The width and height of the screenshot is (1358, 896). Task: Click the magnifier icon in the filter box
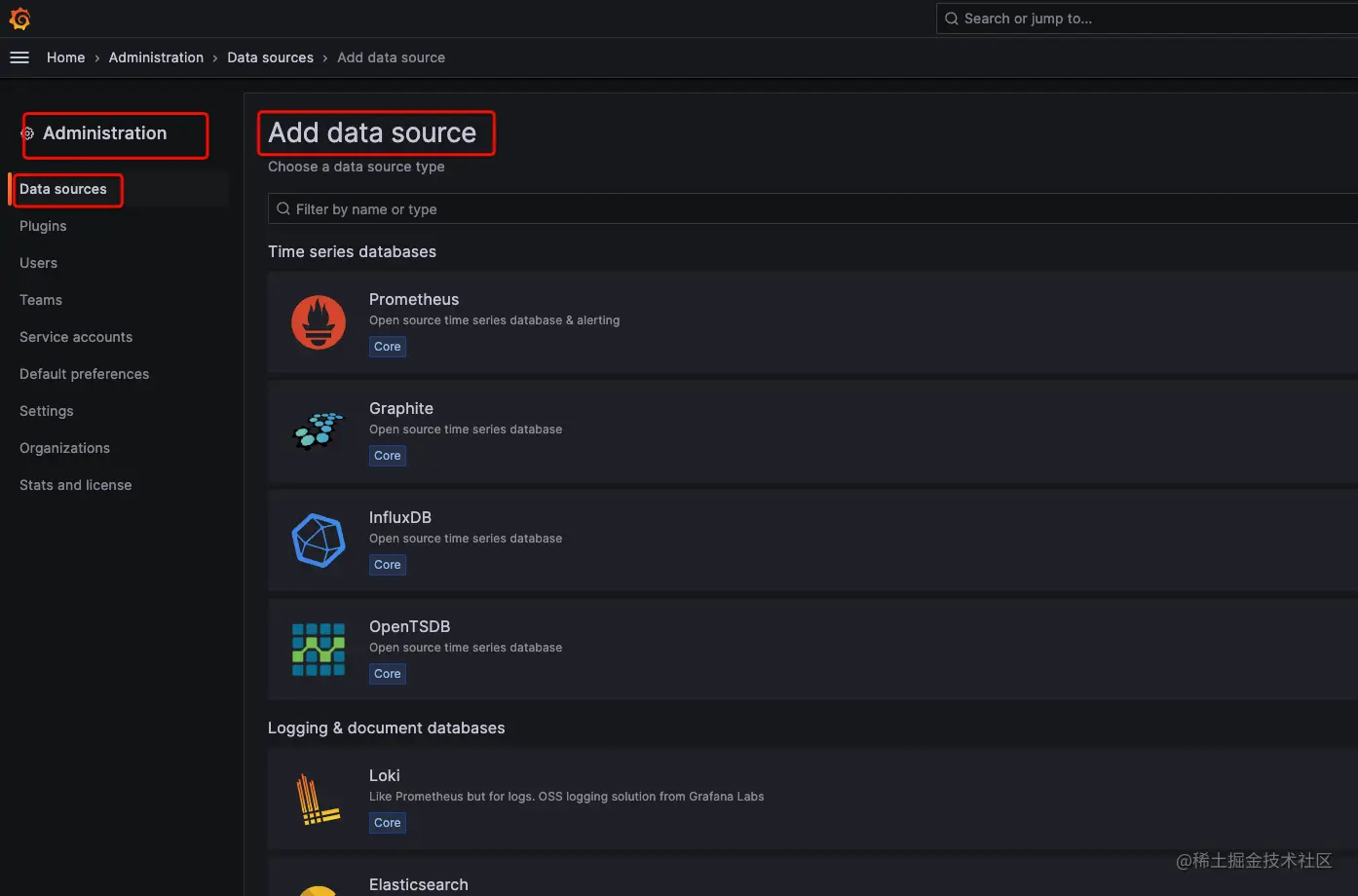point(283,208)
